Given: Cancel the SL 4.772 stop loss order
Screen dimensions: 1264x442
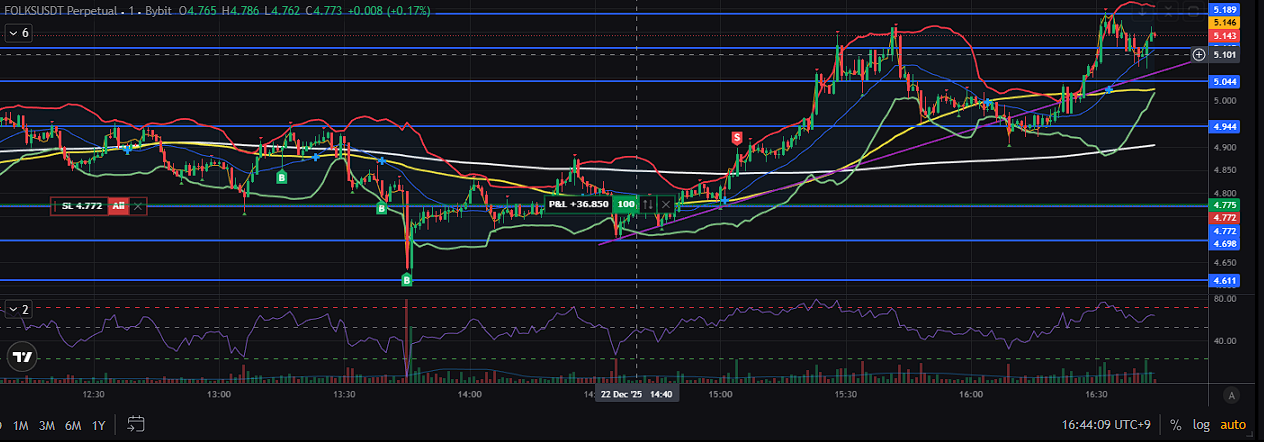Looking at the screenshot, I should (x=138, y=206).
